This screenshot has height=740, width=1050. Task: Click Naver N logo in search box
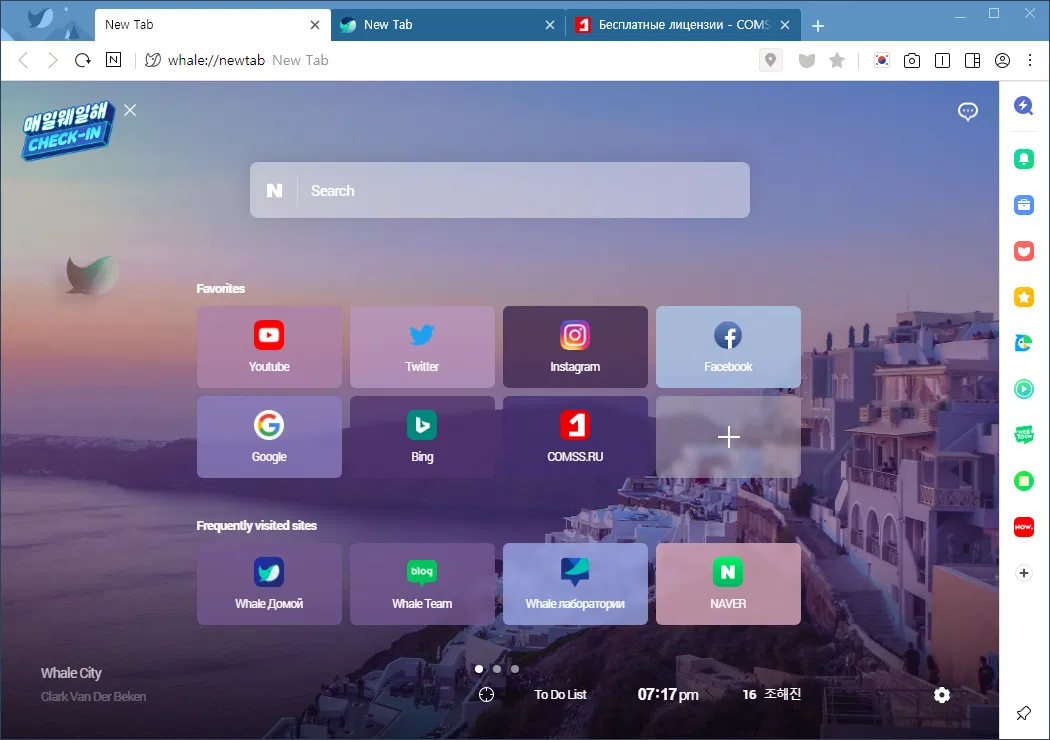pyautogui.click(x=274, y=191)
